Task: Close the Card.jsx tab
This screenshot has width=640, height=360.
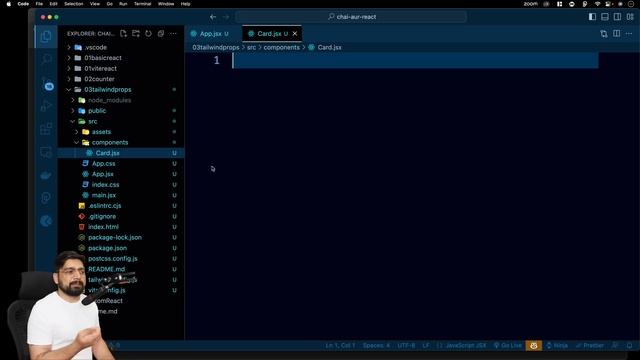Action: pyautogui.click(x=295, y=33)
